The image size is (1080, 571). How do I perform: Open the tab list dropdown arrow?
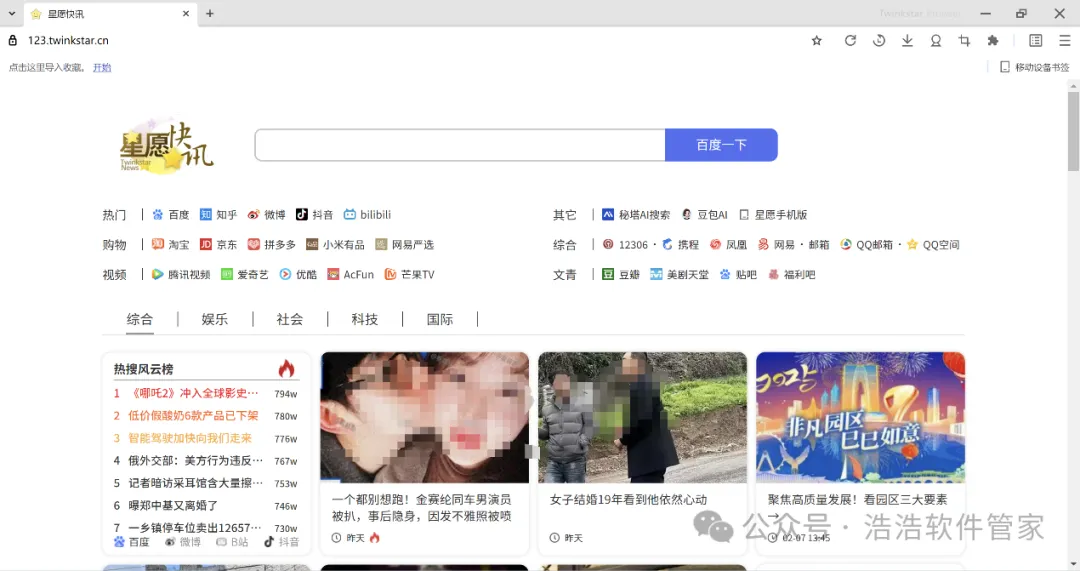(12, 13)
